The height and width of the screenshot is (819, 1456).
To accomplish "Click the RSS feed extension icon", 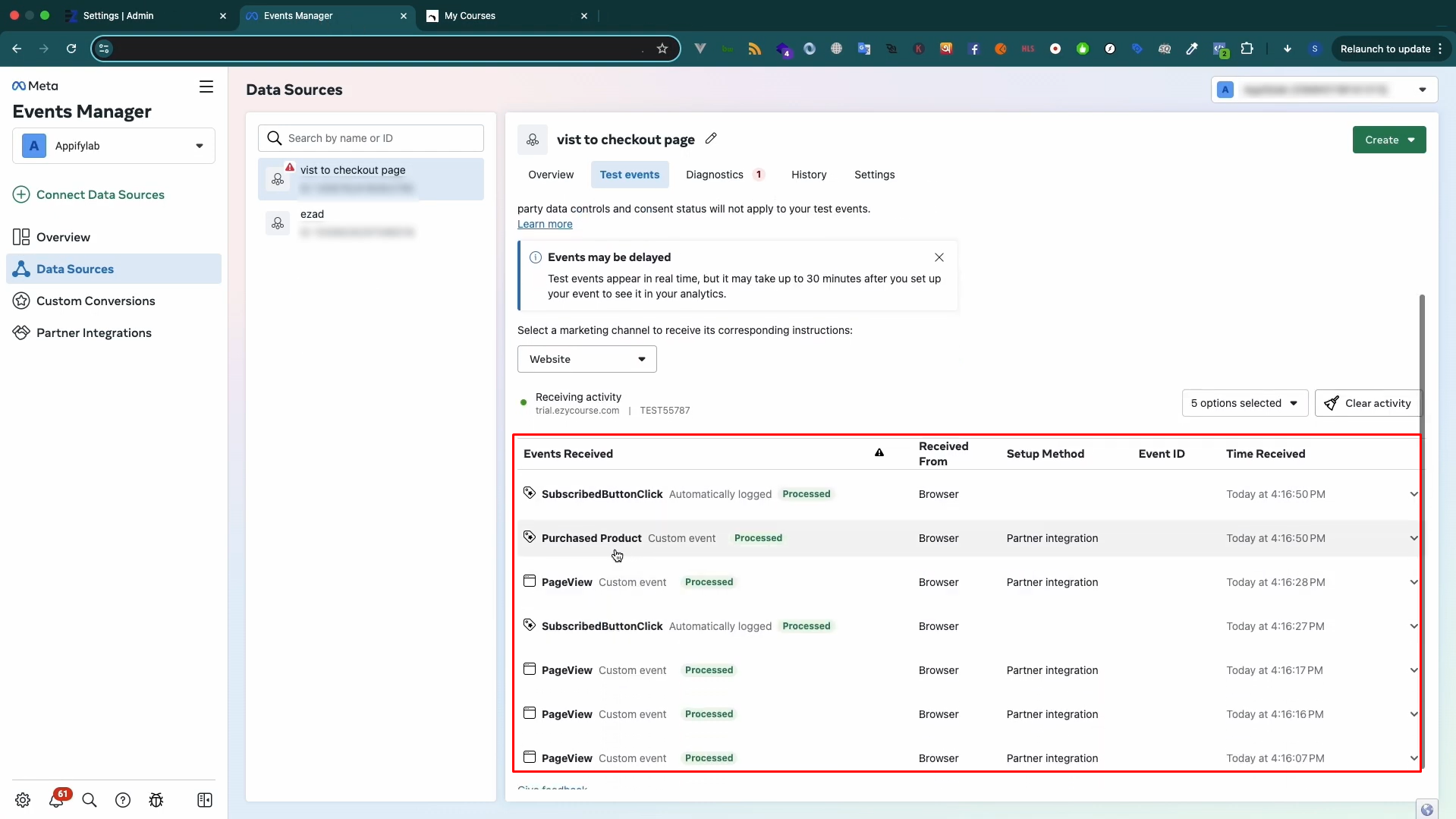I will pyautogui.click(x=755, y=49).
